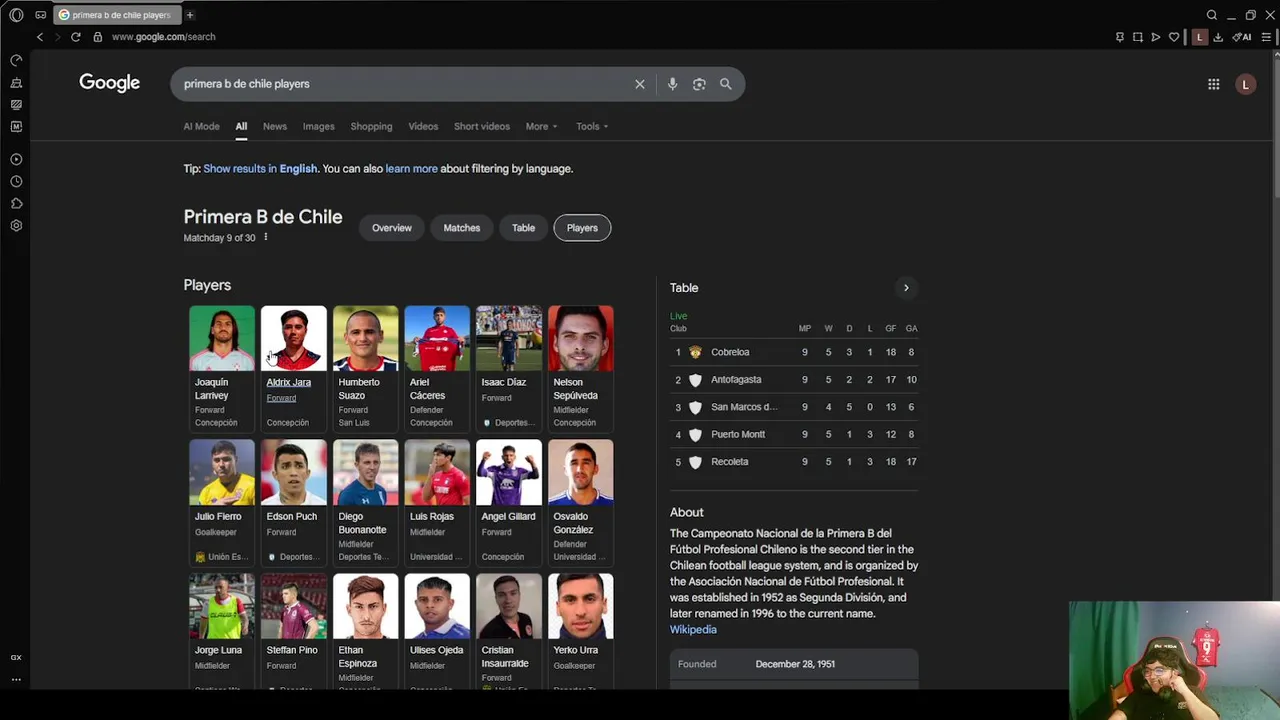The image size is (1280, 720).
Task: Select Puerto Montt row in table
Action: [x=794, y=434]
